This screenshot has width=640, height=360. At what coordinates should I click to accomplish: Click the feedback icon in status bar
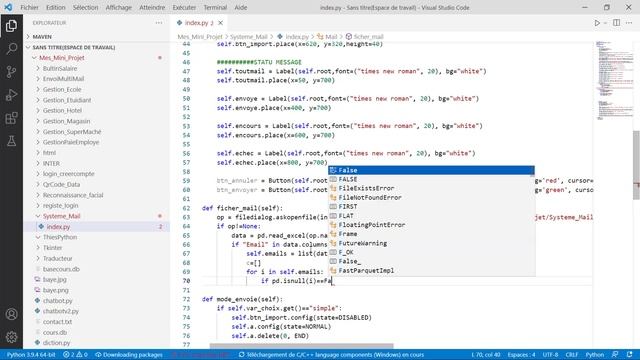pyautogui.click(x=615, y=355)
